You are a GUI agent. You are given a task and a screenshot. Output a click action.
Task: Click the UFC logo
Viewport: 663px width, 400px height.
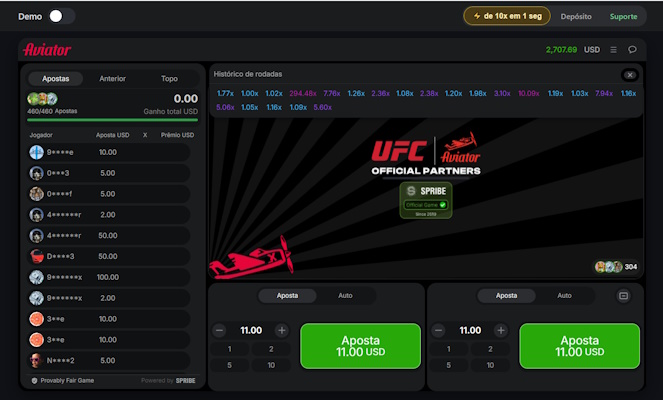[x=399, y=151]
